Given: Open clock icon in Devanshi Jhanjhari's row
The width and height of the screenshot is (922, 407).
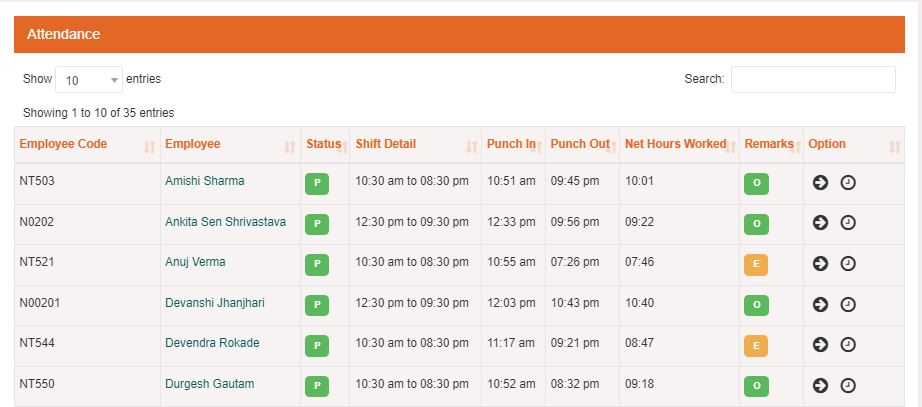Looking at the screenshot, I should [847, 304].
